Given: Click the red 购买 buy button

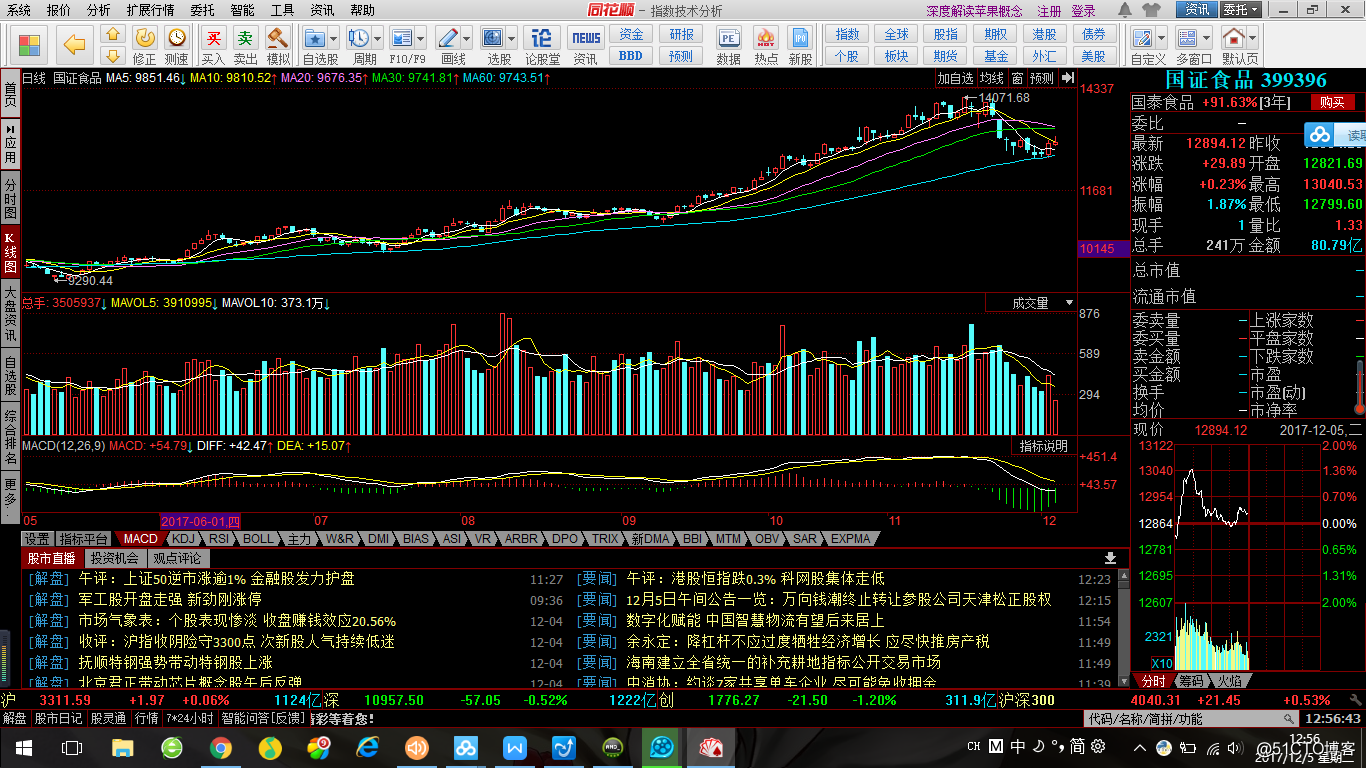Looking at the screenshot, I should (x=1332, y=102).
